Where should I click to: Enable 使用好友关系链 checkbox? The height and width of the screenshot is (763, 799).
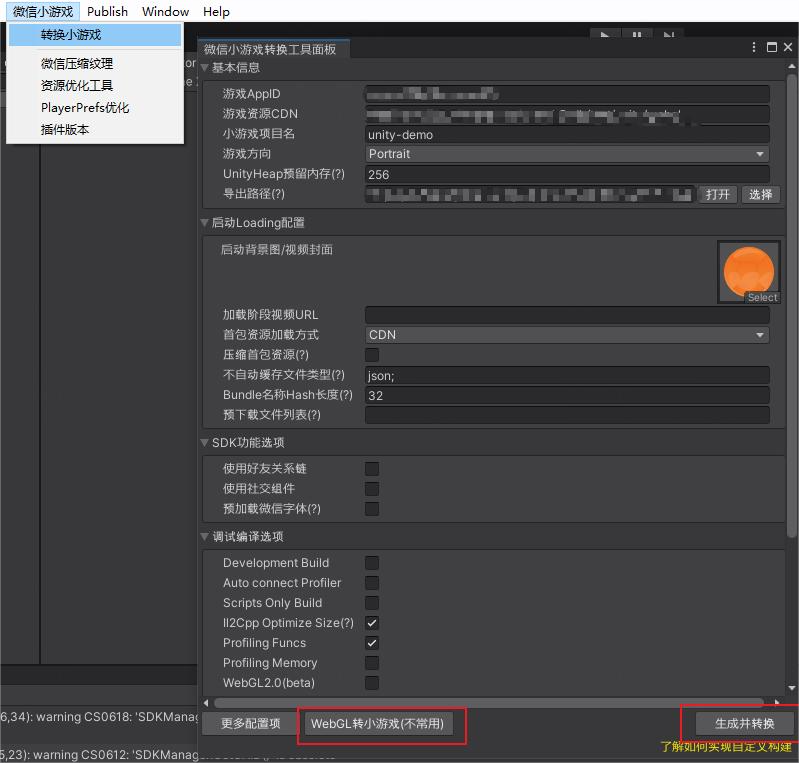(x=372, y=468)
